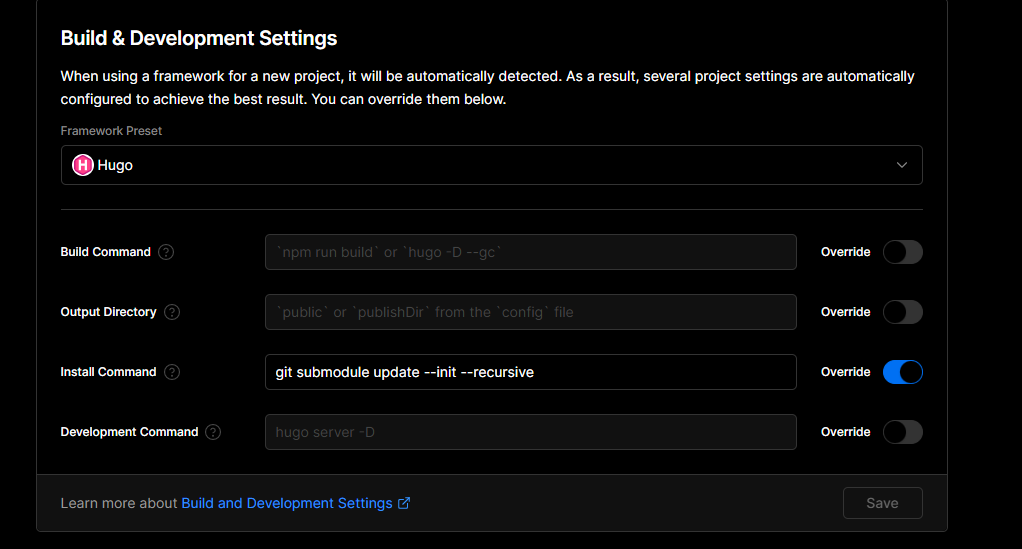Enable the Output Directory override toggle
Screen dimensions: 1022x549
click(903, 312)
